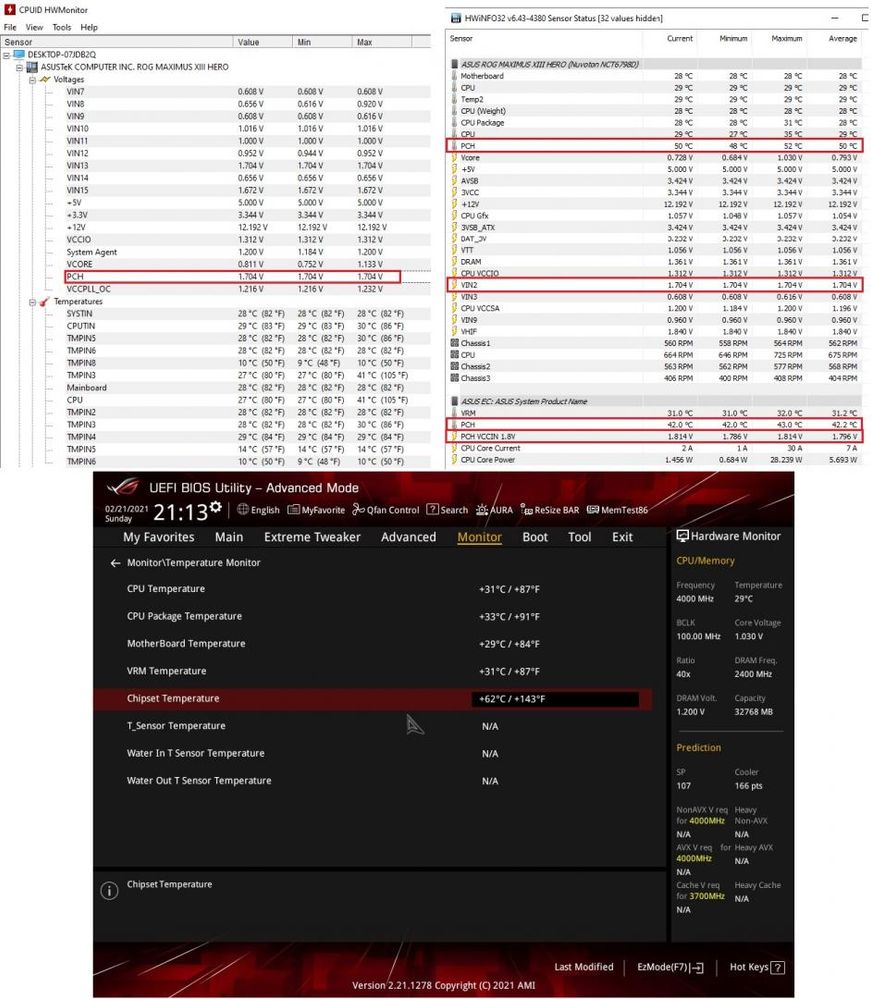
Task: Select the ASUSTeK COMPUTER INC. ROG MAXIMUS XIII HERO node
Action: (x=134, y=67)
